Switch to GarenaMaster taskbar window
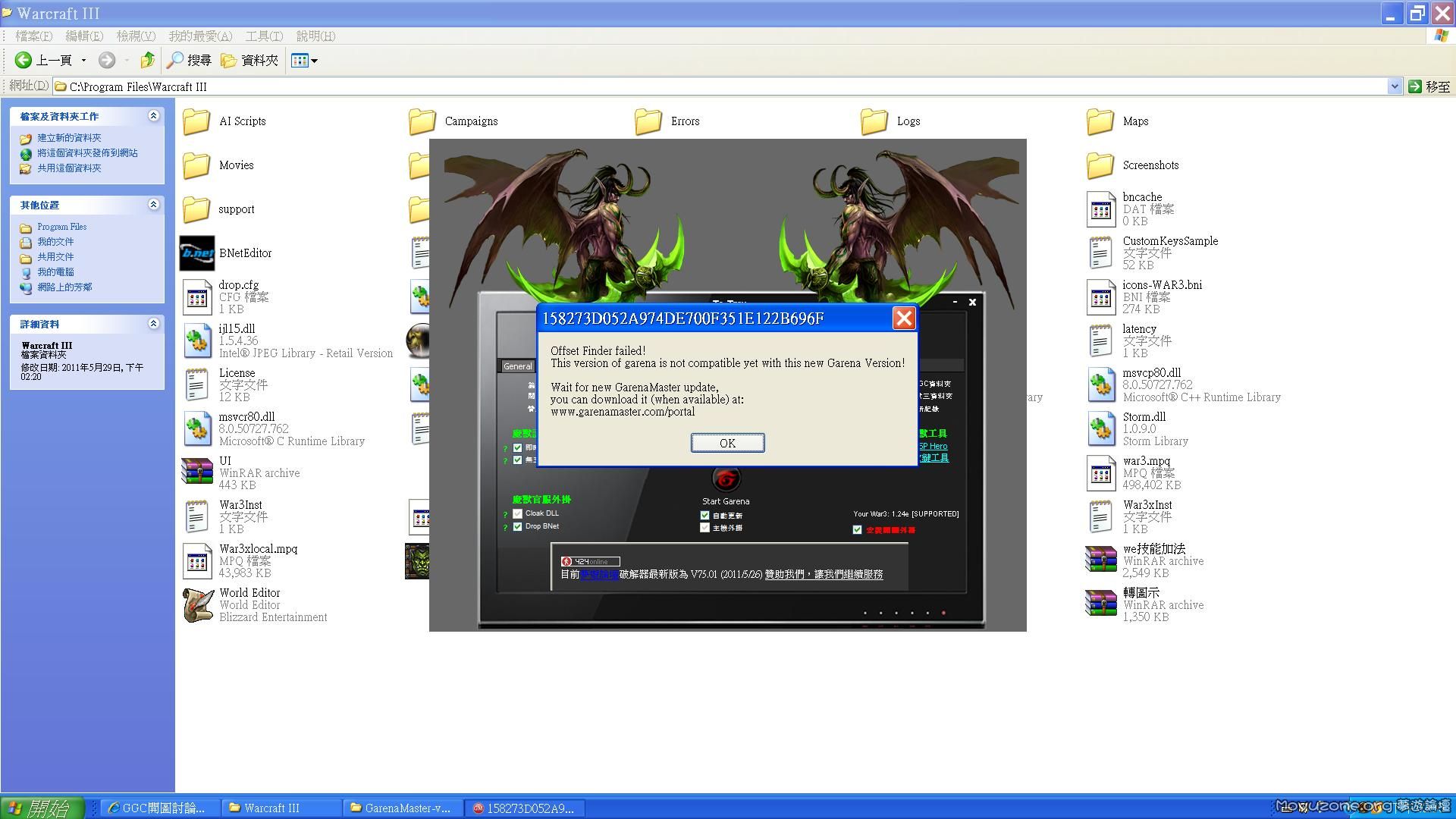Screen dimensions: 1456x819 point(402,808)
